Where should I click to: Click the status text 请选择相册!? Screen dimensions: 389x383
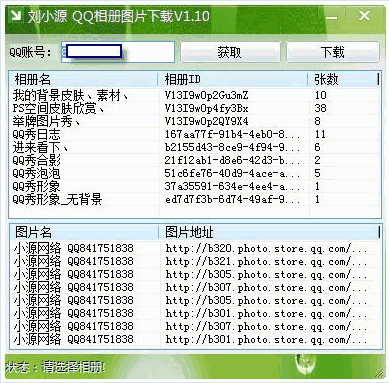(x=73, y=367)
